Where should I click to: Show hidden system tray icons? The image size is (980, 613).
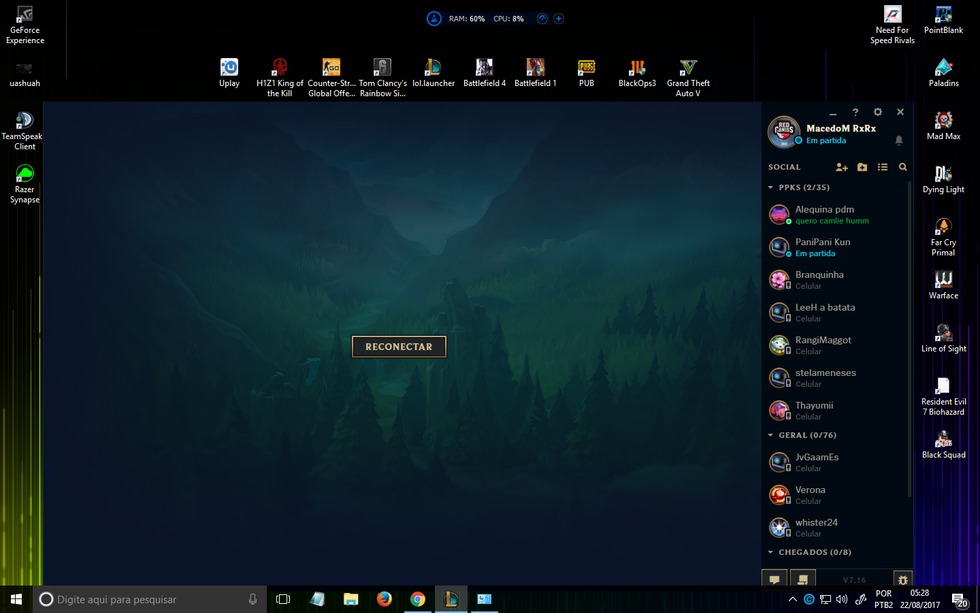click(792, 599)
